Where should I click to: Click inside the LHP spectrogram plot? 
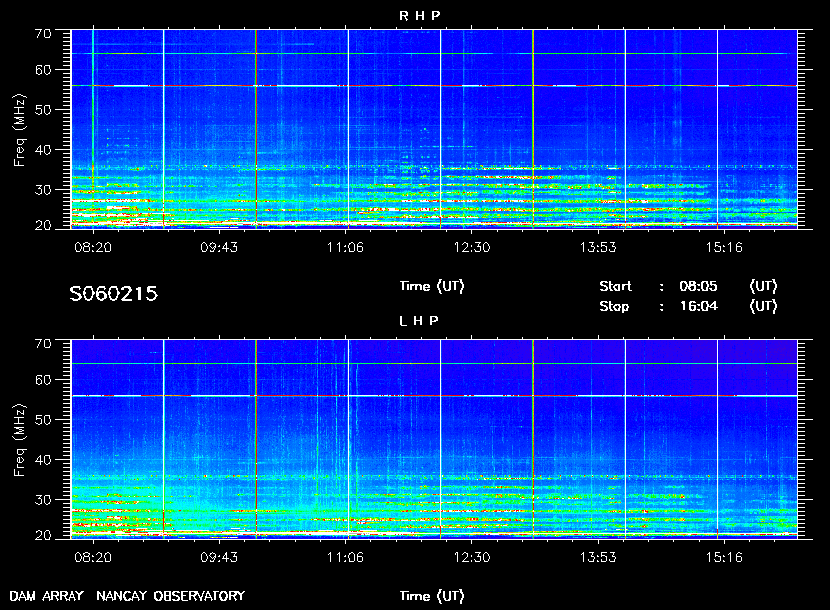click(434, 439)
